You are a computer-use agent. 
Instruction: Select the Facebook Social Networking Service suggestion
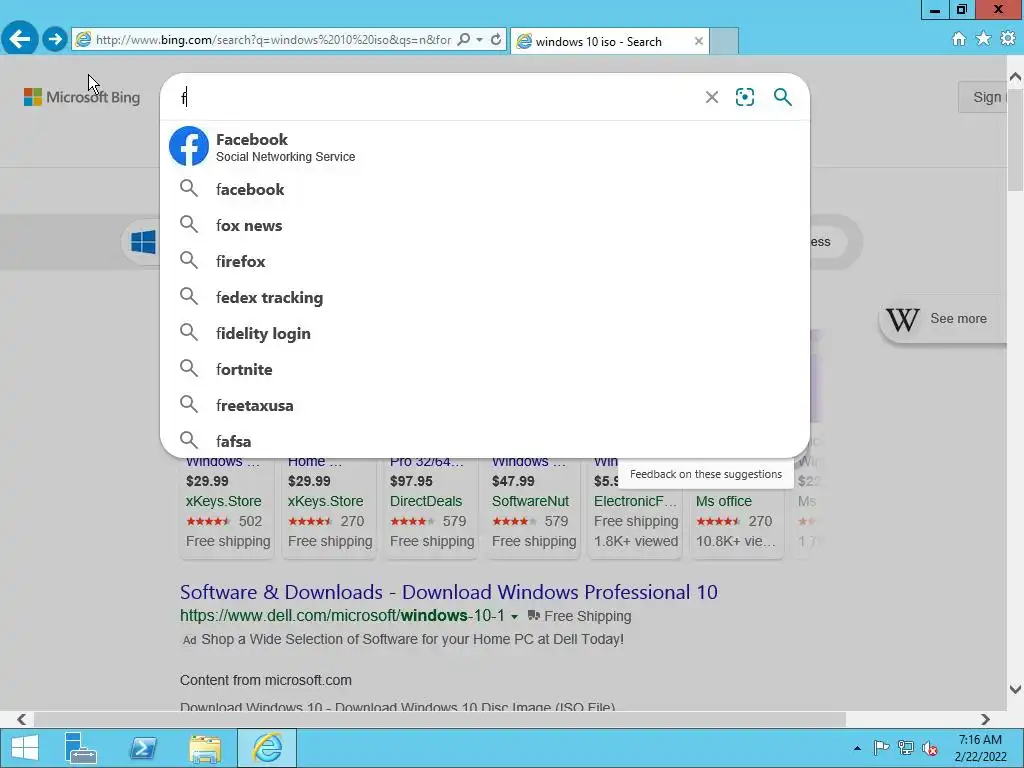point(485,147)
